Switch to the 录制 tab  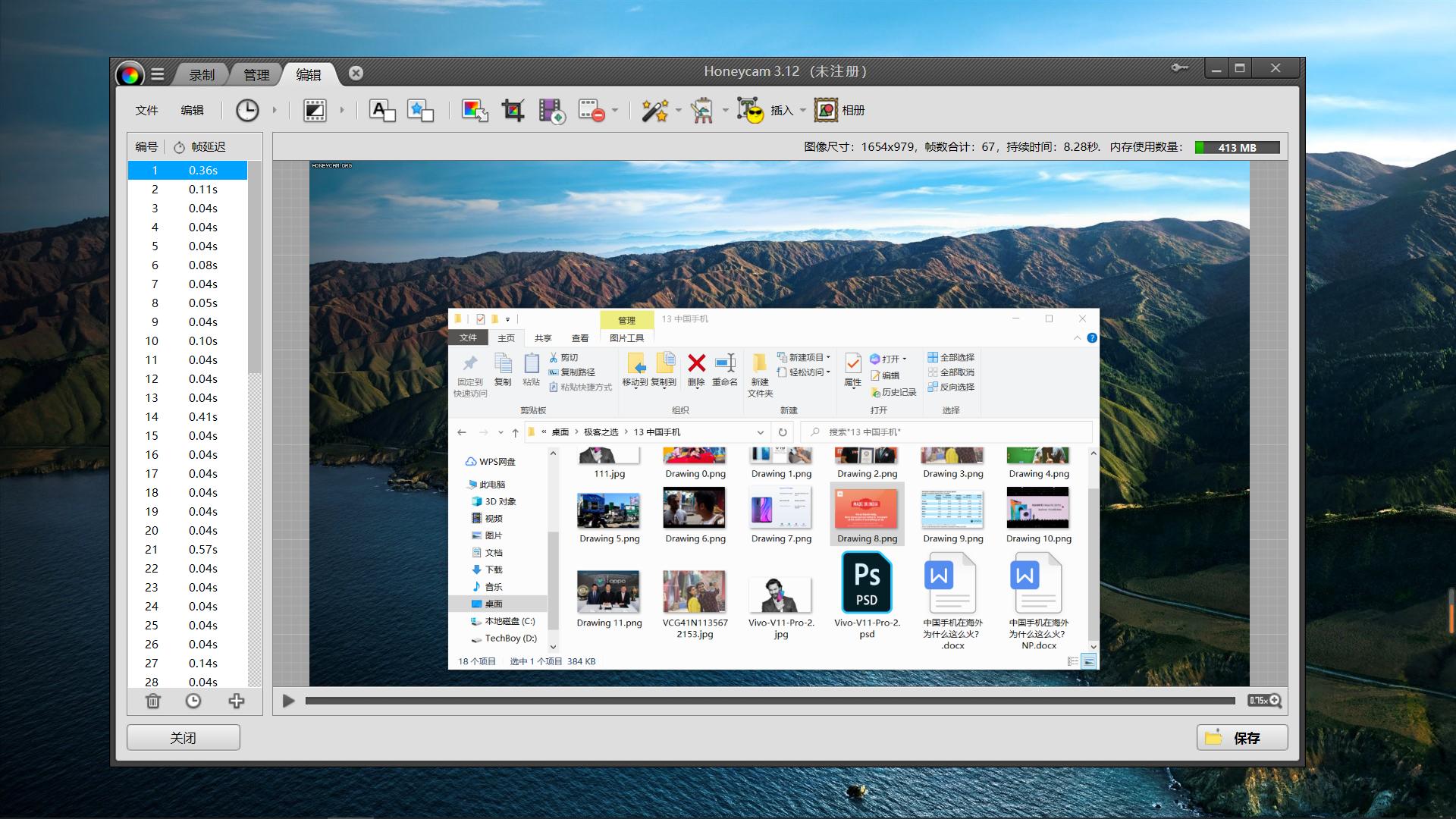point(202,75)
